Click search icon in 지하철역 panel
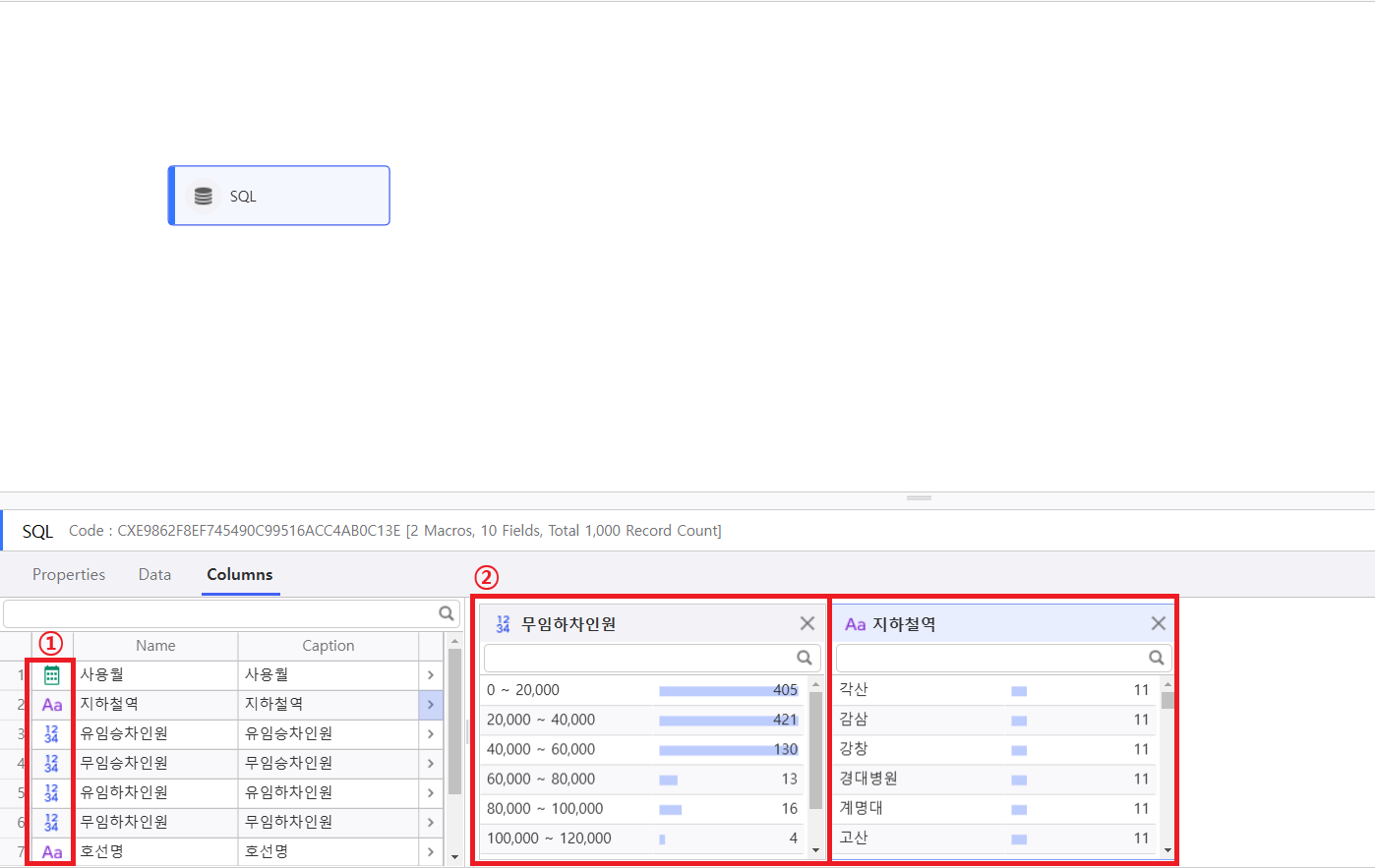Image resolution: width=1375 pixels, height=868 pixels. point(1157,658)
